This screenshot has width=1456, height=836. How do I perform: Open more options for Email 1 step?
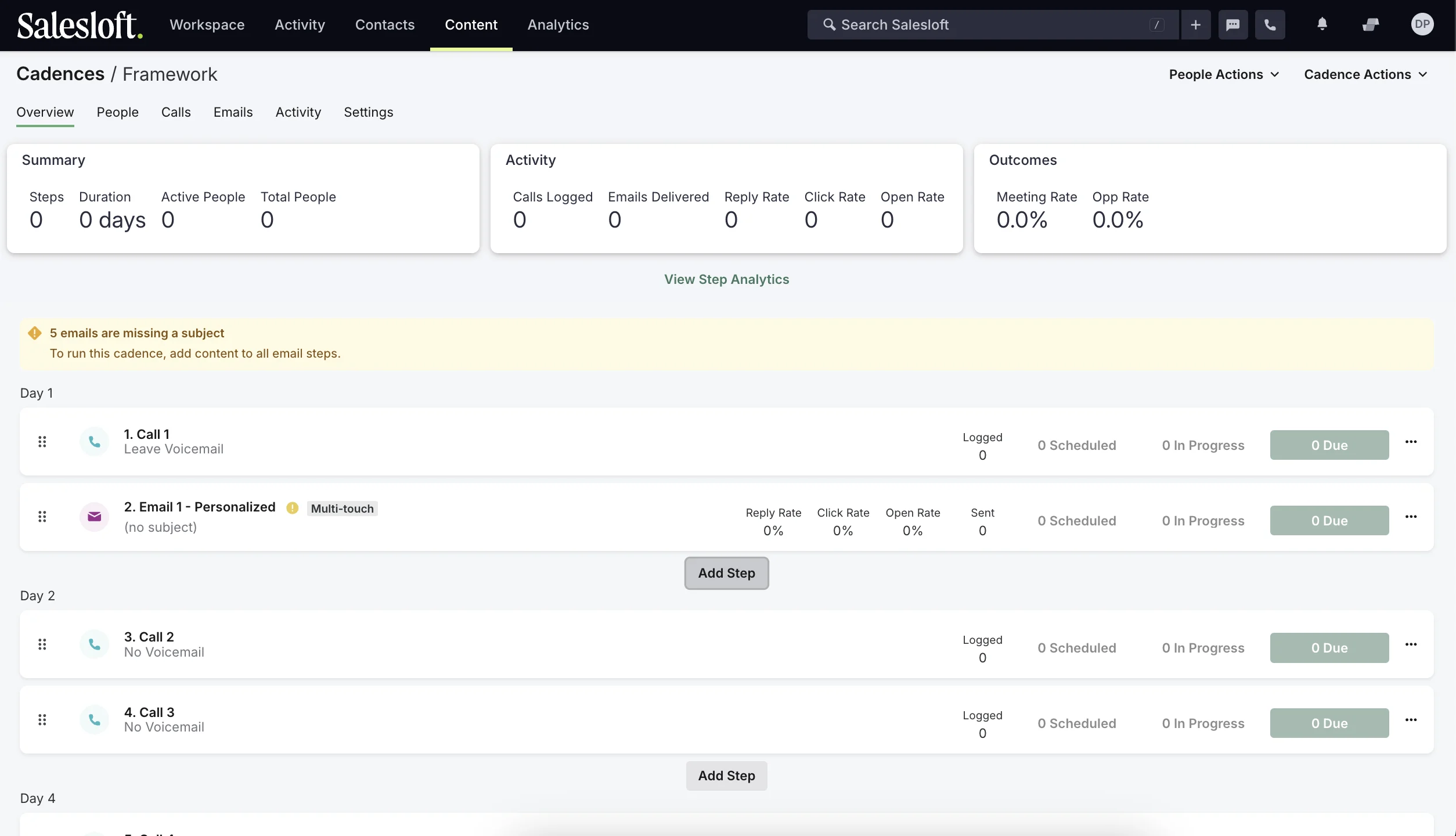click(1411, 517)
